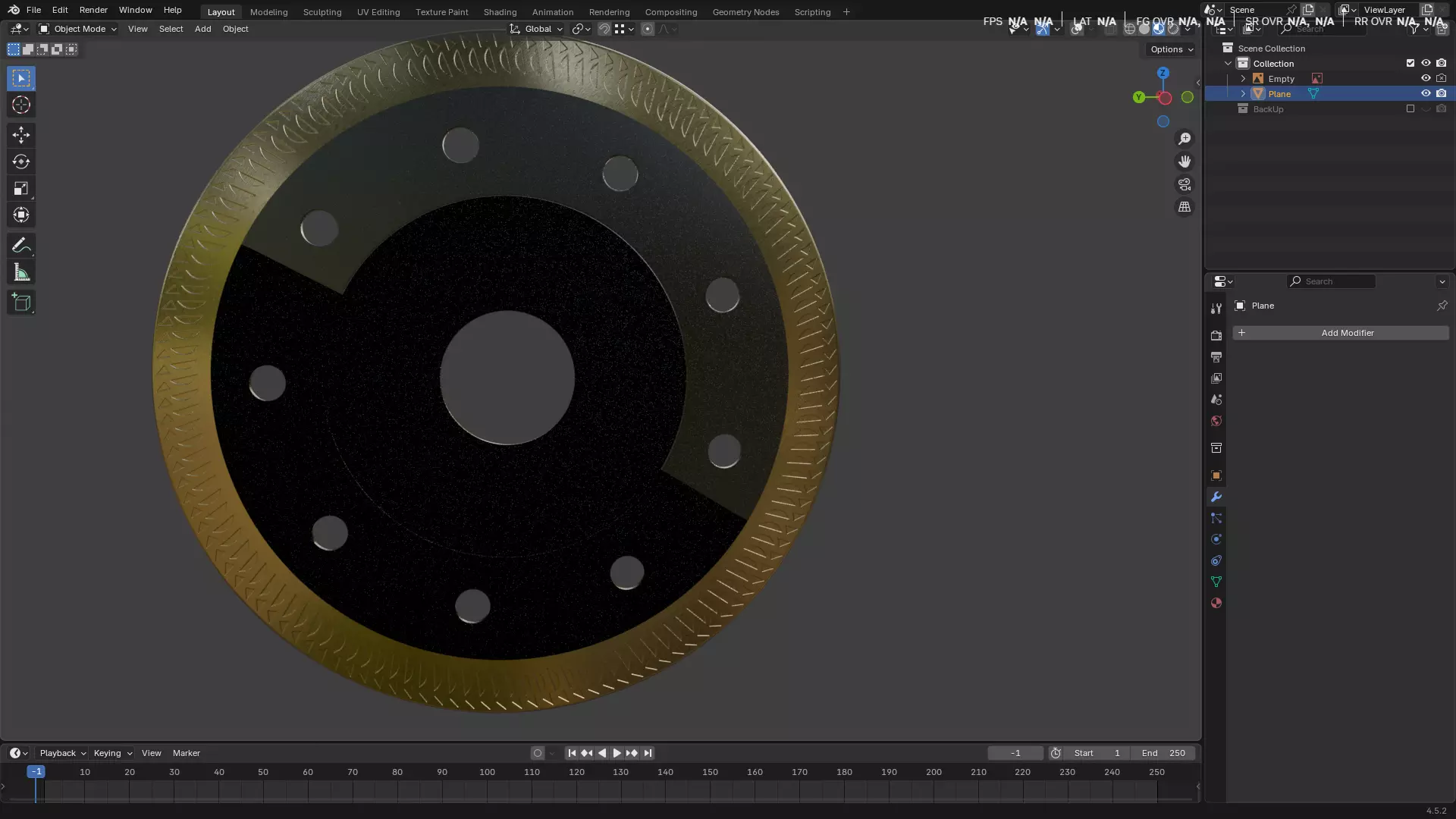Enable the BackUp collection checkbox
Screen dimensions: 1456x819
(x=1410, y=108)
